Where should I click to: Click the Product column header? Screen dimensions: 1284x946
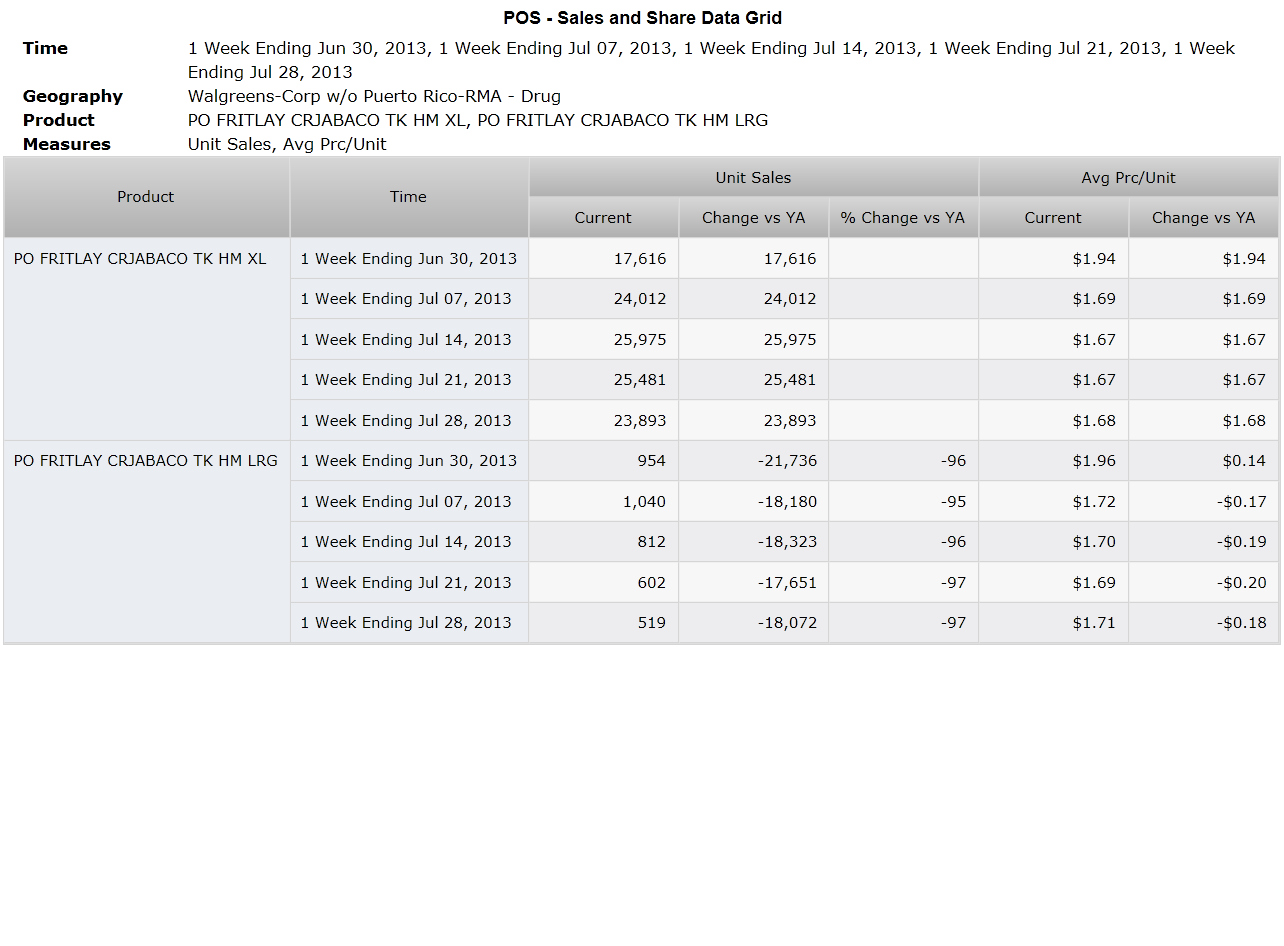[x=146, y=197]
